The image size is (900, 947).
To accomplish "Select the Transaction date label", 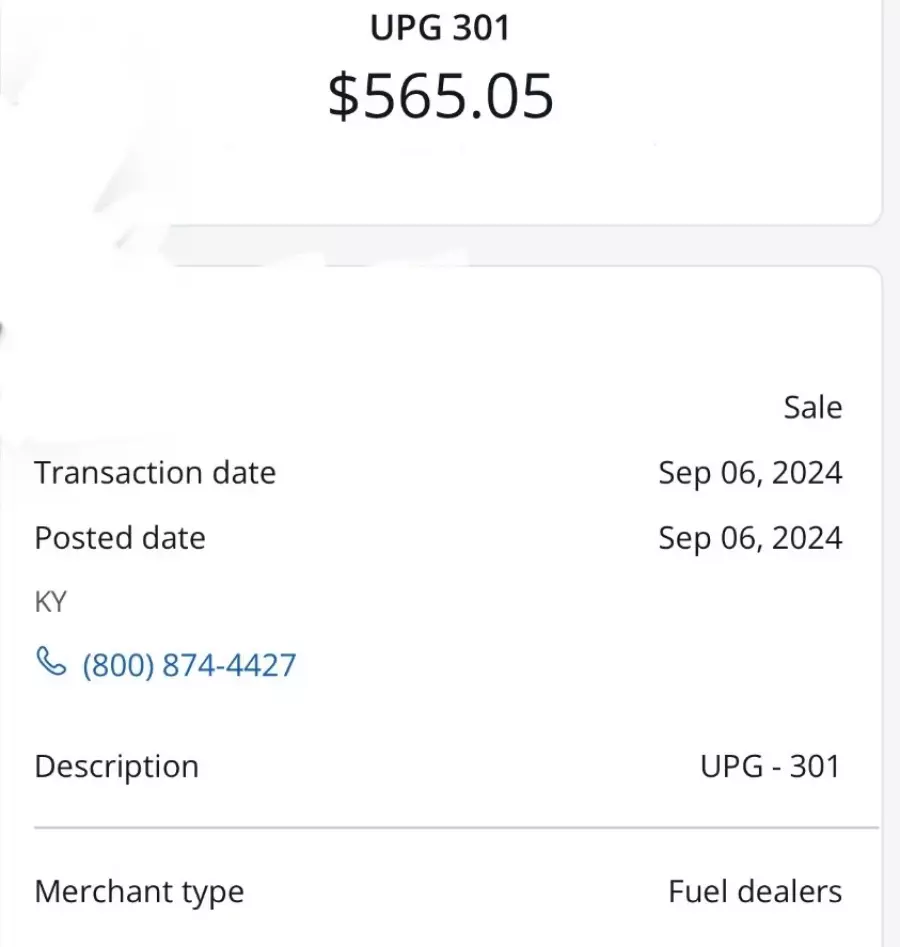I will 155,472.
